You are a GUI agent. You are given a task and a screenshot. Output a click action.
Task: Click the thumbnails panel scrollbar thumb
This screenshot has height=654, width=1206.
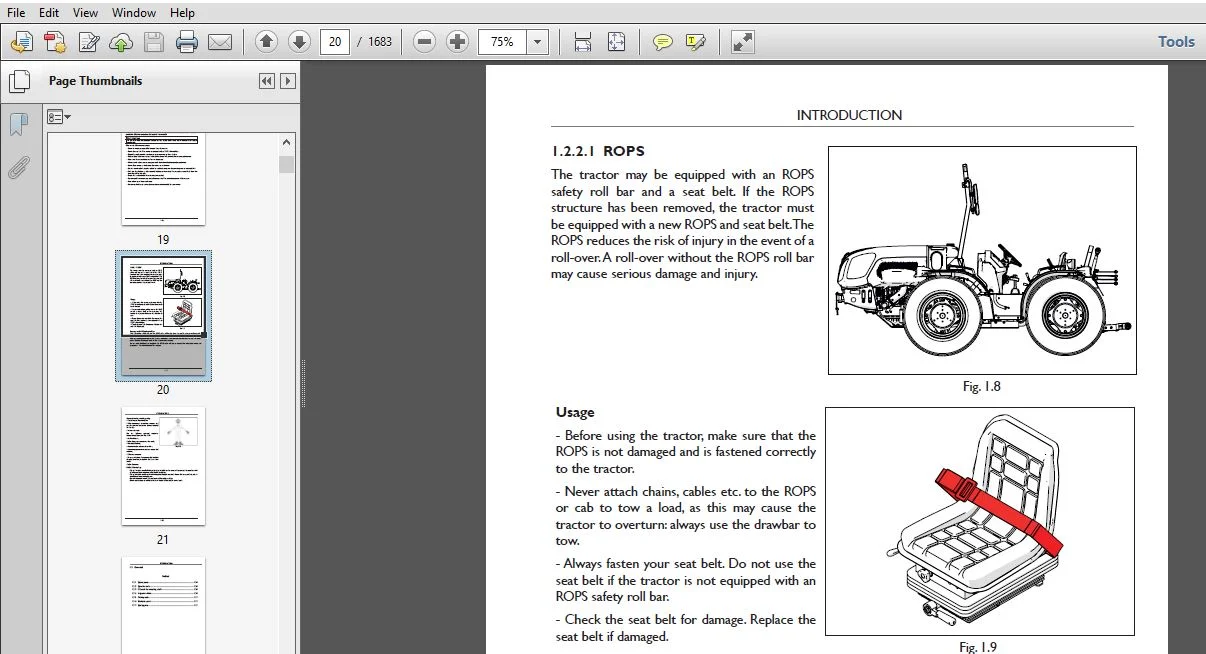(287, 164)
